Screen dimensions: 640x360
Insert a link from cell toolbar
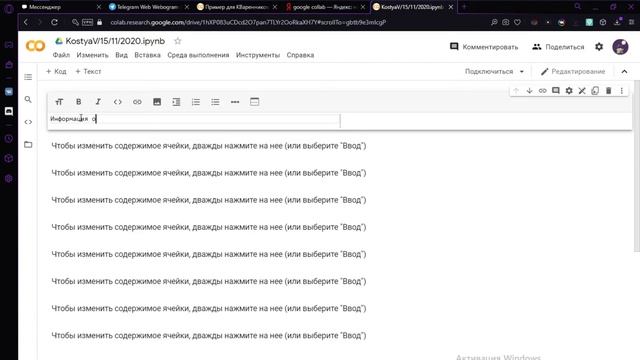(x=137, y=102)
